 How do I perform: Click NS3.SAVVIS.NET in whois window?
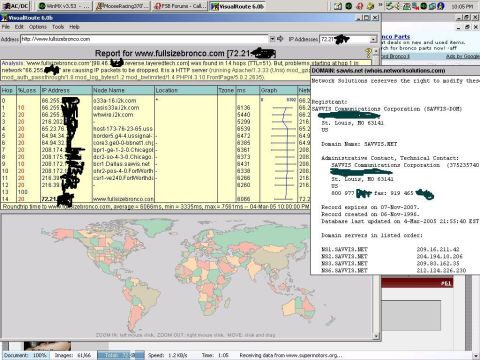click(x=344, y=263)
